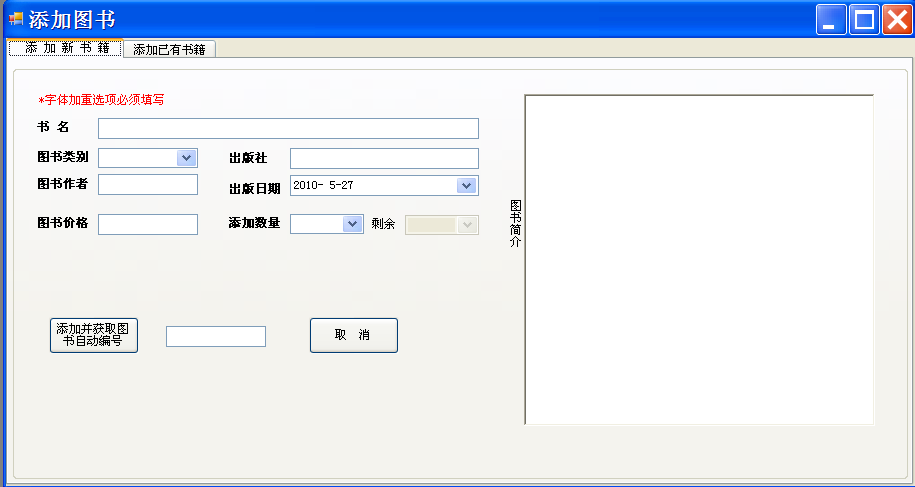Focus the 书名 text field

tap(288, 128)
